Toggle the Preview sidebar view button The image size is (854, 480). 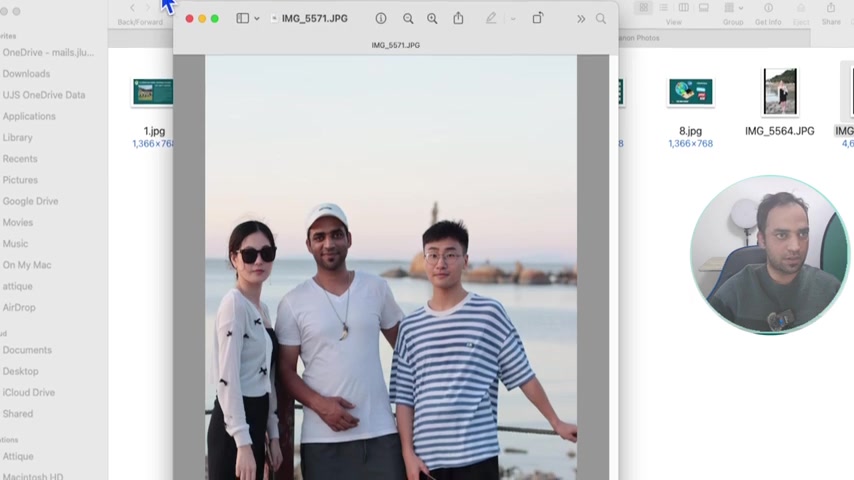click(242, 19)
